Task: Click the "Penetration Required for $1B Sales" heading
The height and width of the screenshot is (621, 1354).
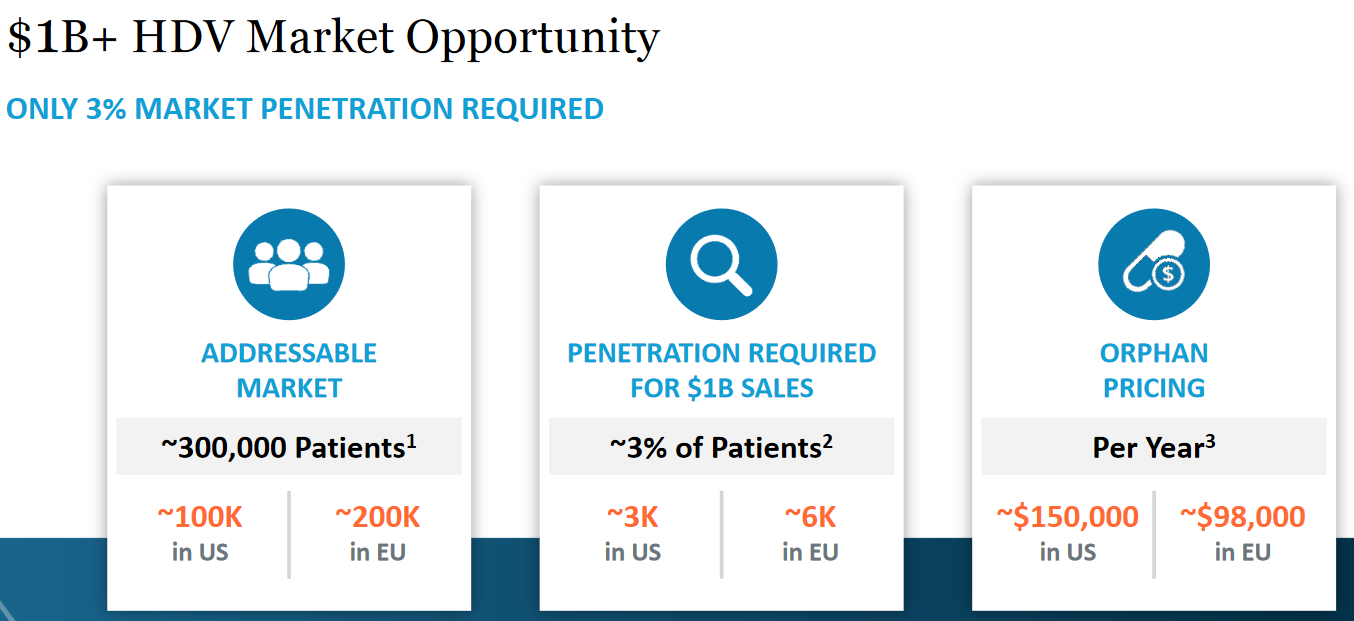Action: tap(721, 370)
